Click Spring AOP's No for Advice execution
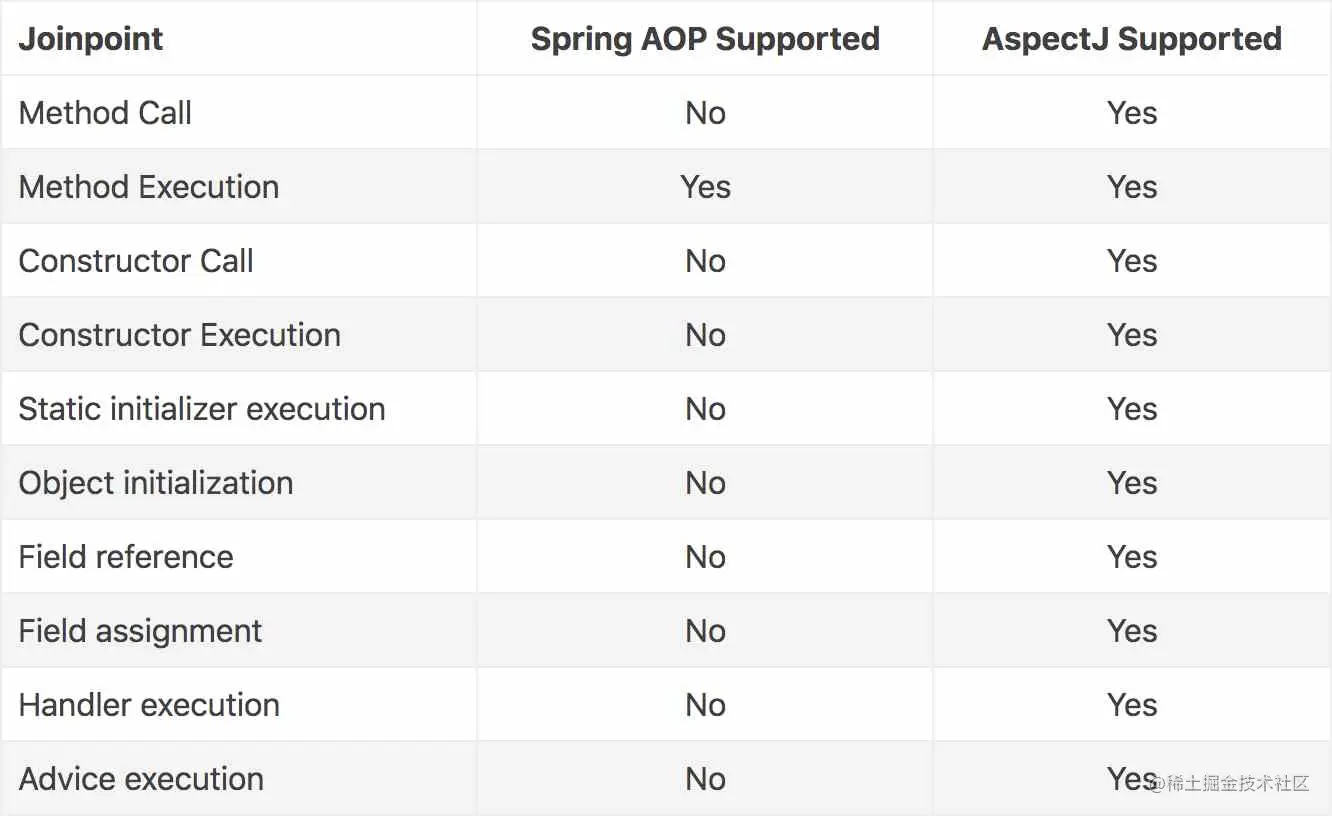Viewport: 1332px width, 816px height. coord(705,779)
